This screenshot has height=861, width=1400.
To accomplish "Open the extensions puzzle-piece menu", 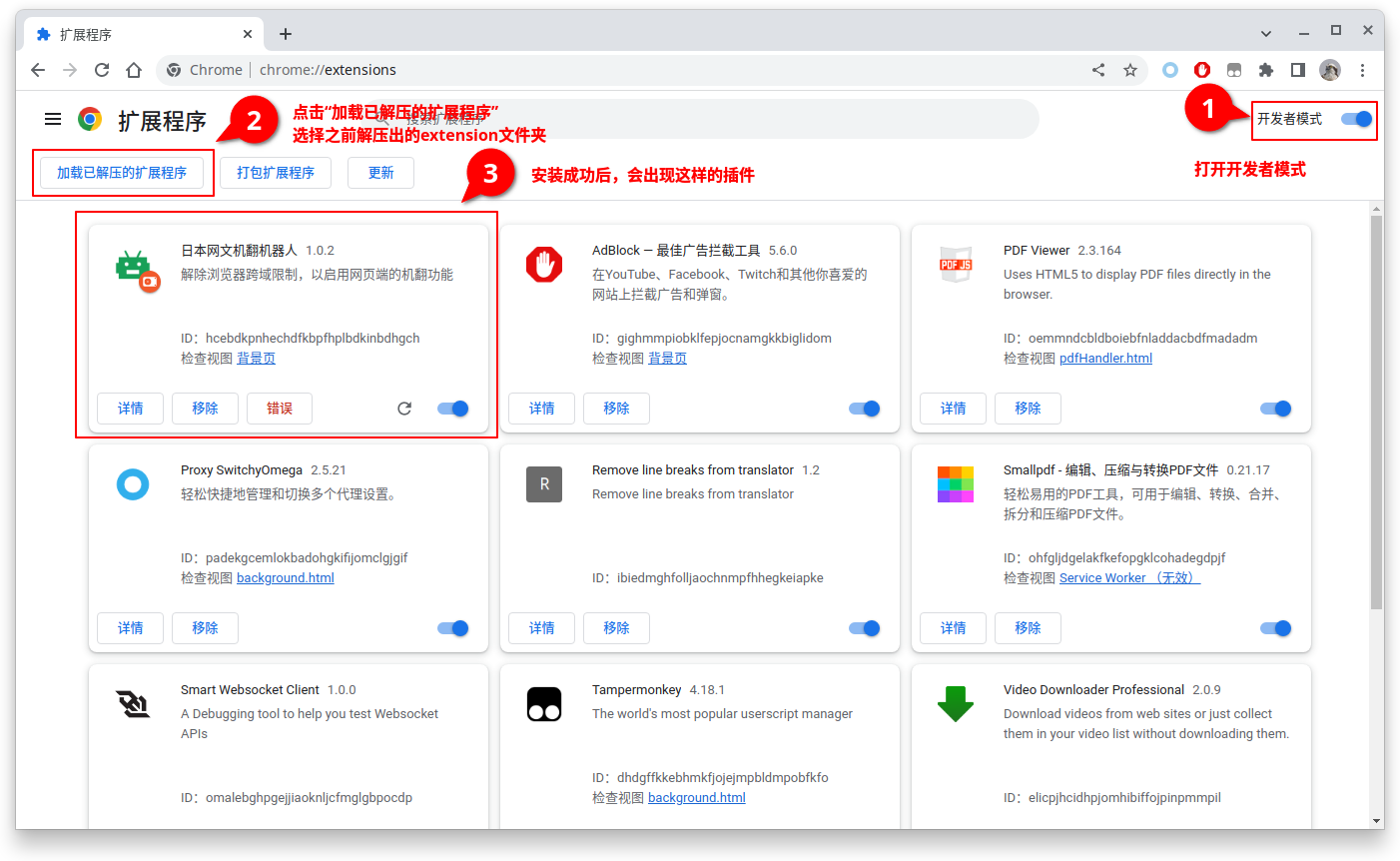I will pos(1266,70).
